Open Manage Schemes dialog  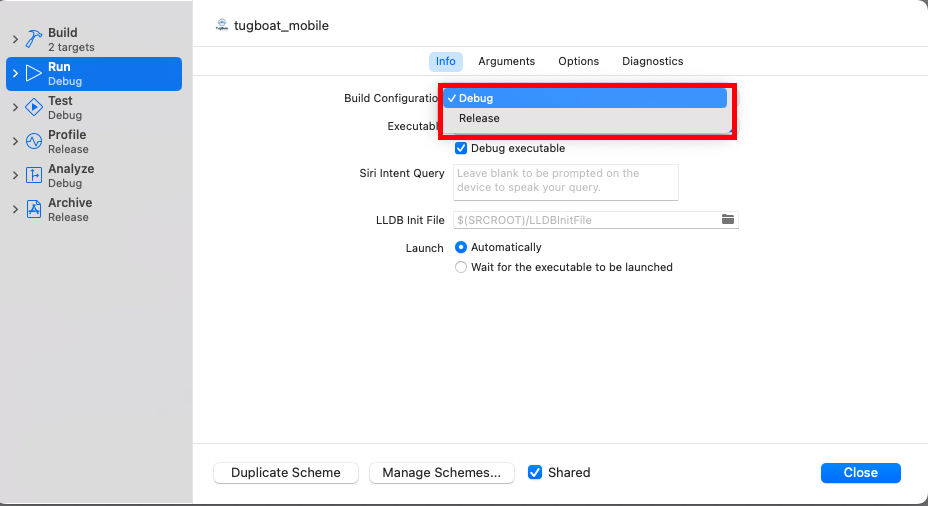click(442, 472)
